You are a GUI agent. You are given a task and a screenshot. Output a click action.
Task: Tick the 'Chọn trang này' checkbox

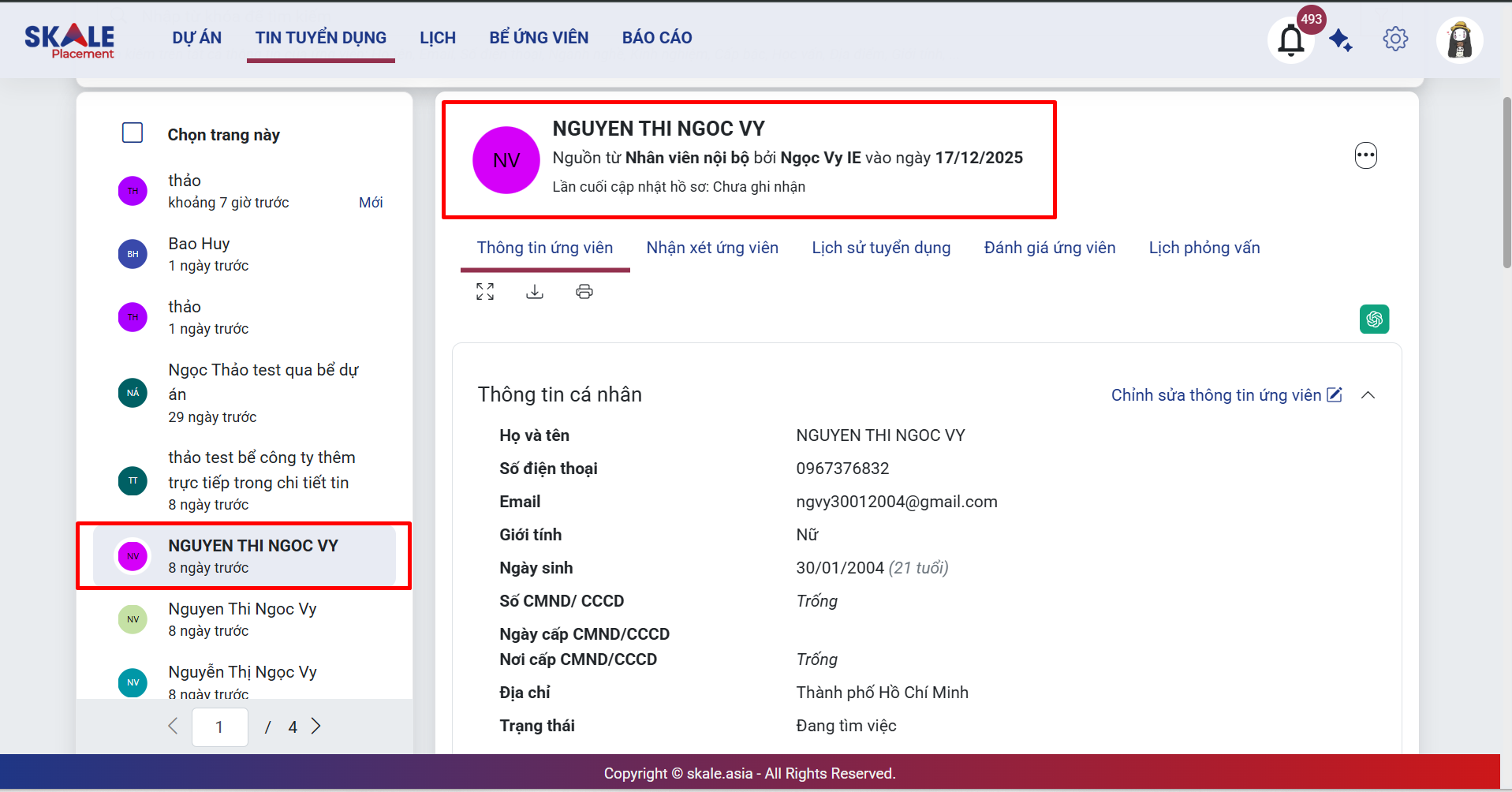tap(133, 133)
